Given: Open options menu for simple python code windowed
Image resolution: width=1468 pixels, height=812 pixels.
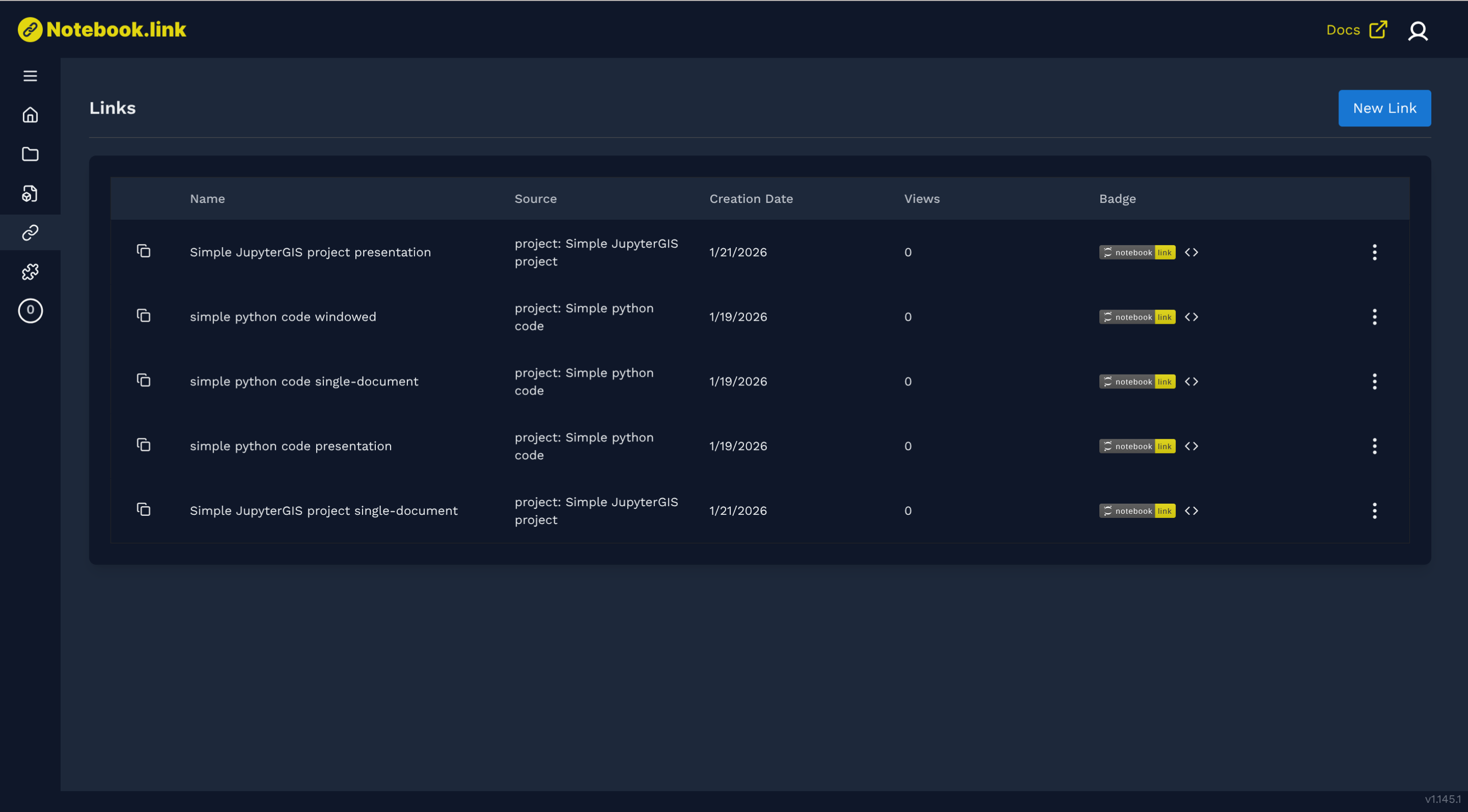Looking at the screenshot, I should coord(1374,317).
